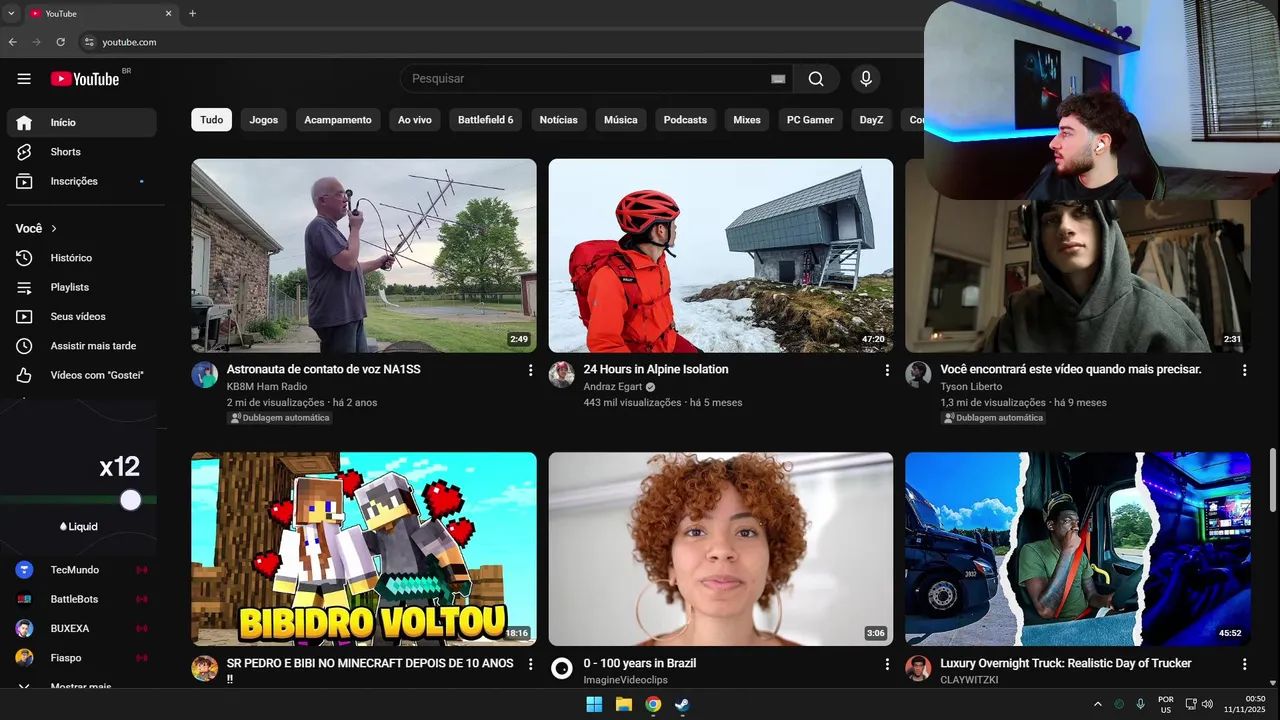Select the Battlefield 6 filter chip
The height and width of the screenshot is (720, 1280).
pos(486,120)
